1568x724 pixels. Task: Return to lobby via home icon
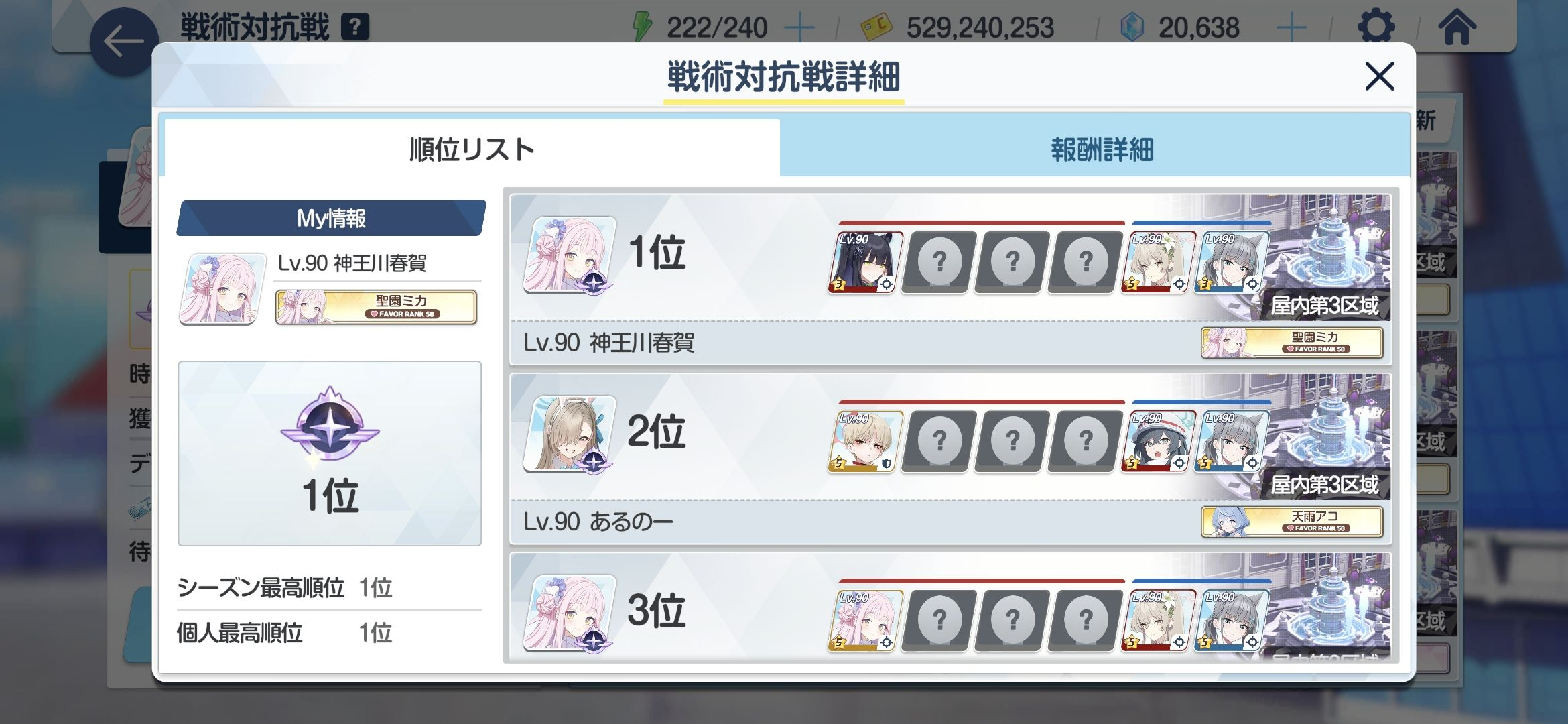(x=1457, y=27)
